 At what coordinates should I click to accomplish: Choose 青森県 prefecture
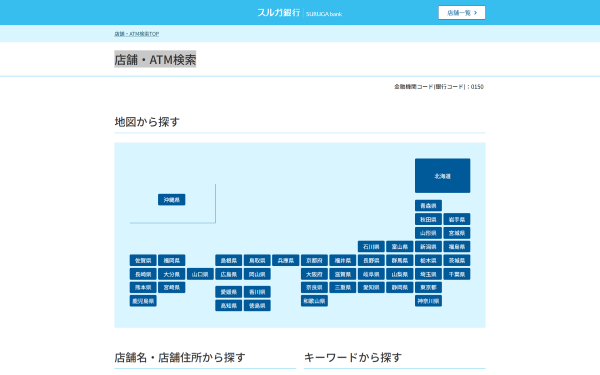click(428, 206)
